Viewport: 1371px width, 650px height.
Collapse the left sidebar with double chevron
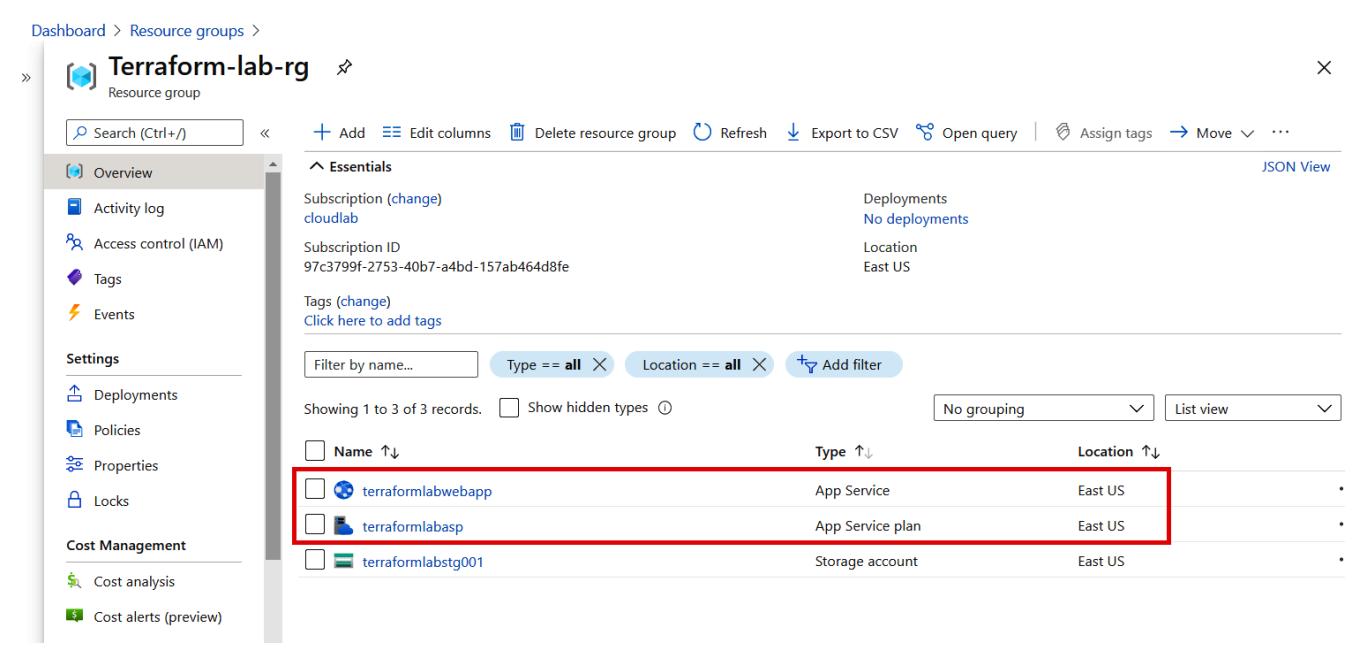tap(265, 133)
